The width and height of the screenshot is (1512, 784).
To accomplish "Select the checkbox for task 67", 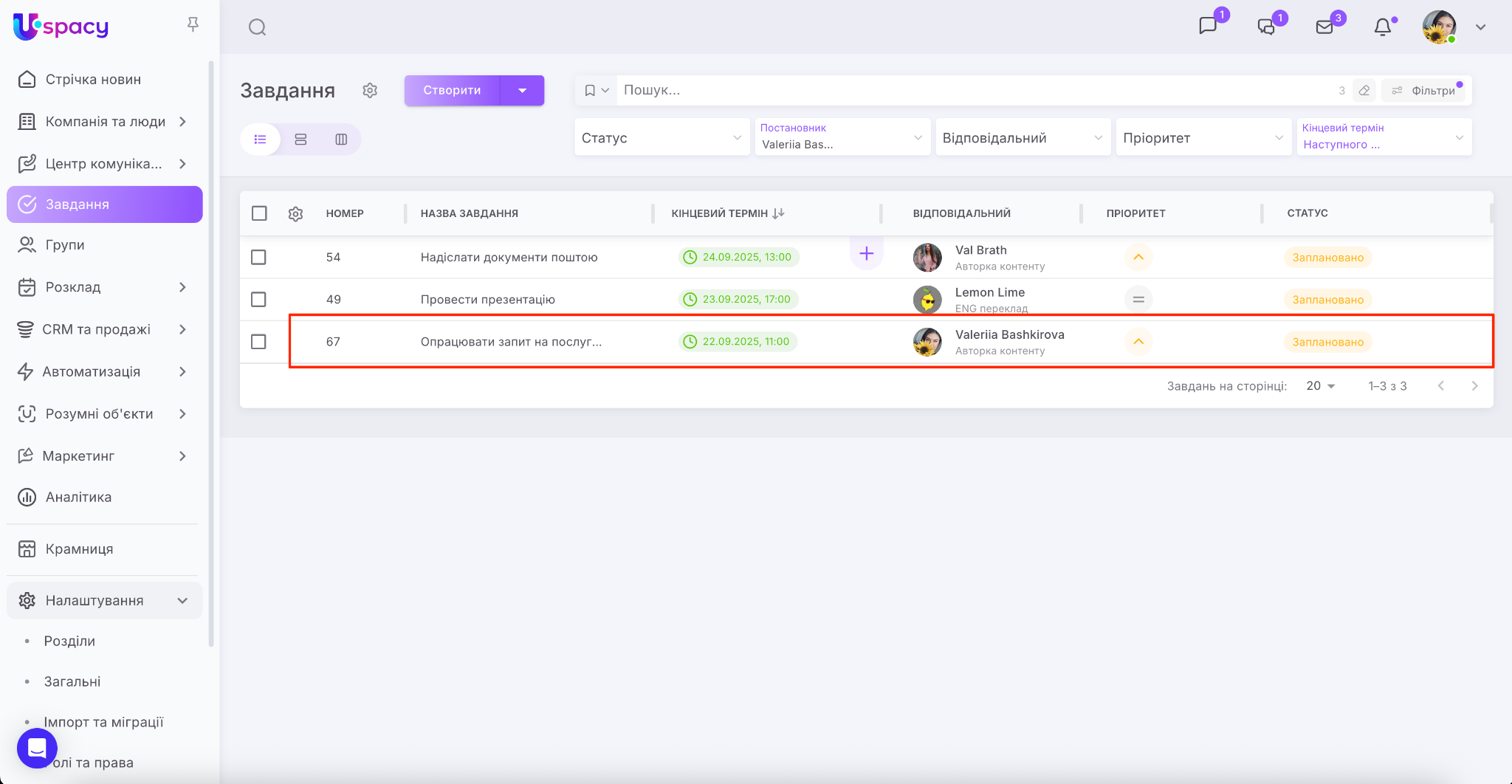I will pyautogui.click(x=258, y=342).
